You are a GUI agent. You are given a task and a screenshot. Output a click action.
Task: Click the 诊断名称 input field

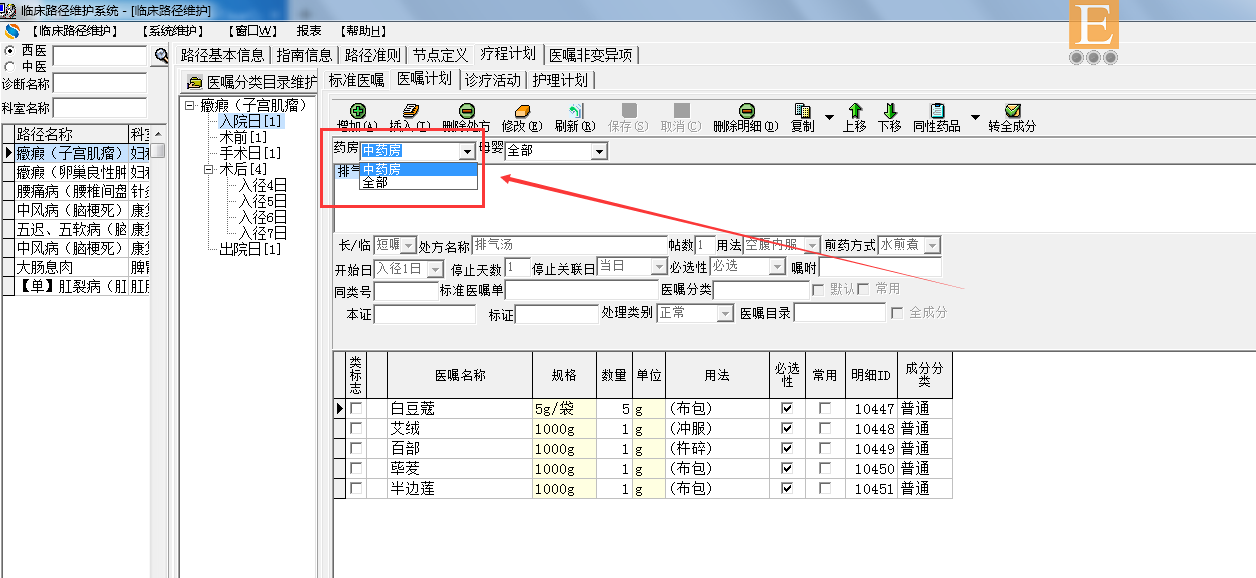99,83
